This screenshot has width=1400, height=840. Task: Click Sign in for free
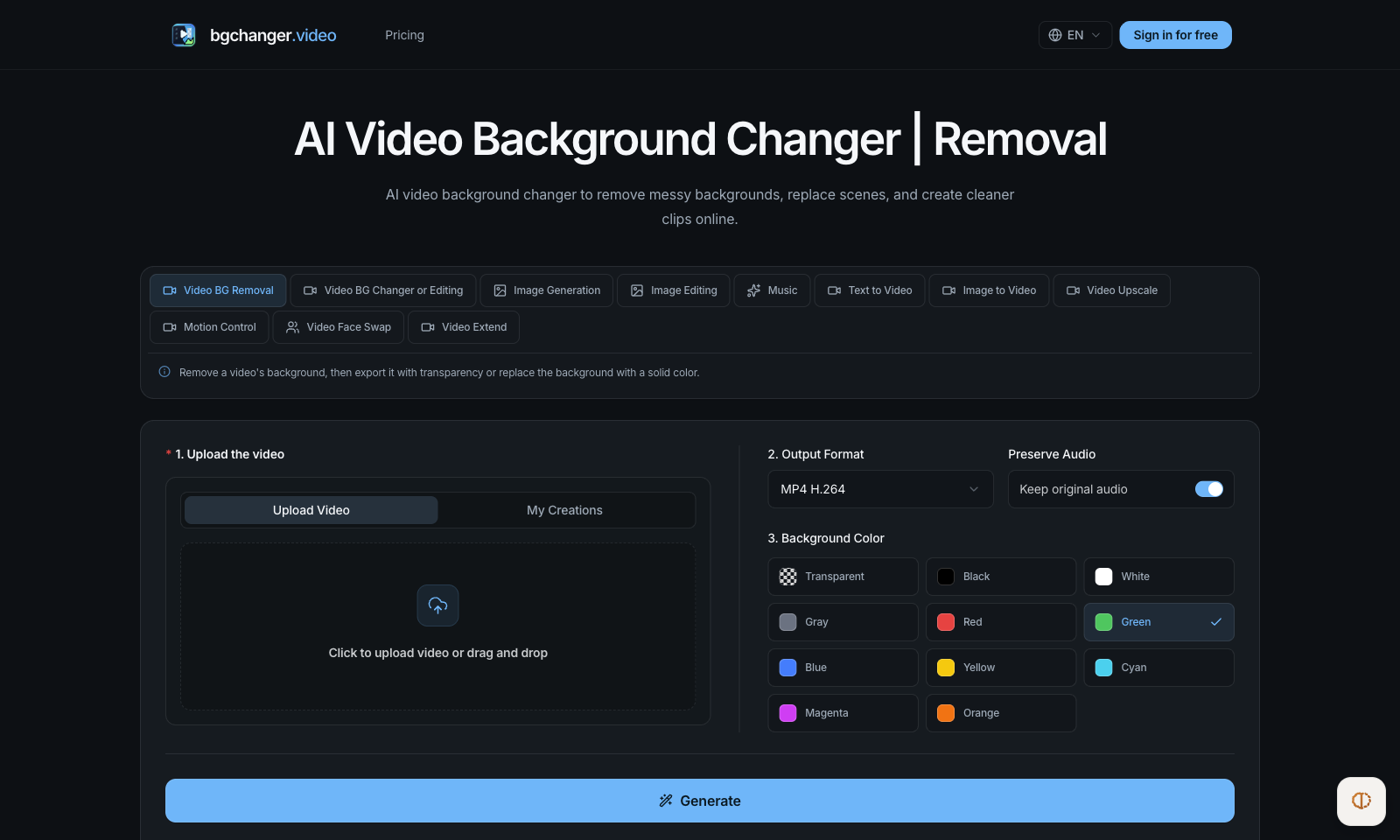click(1175, 35)
